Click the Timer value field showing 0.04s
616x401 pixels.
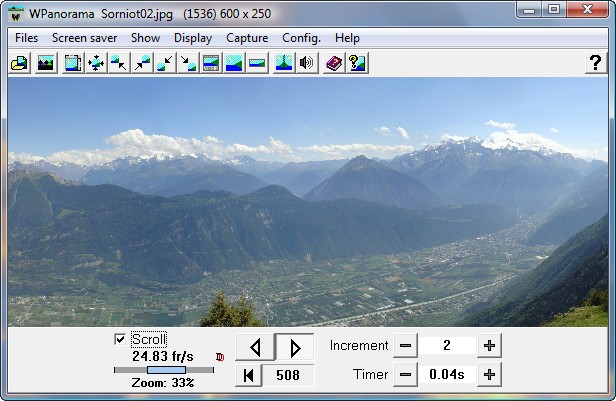[447, 375]
